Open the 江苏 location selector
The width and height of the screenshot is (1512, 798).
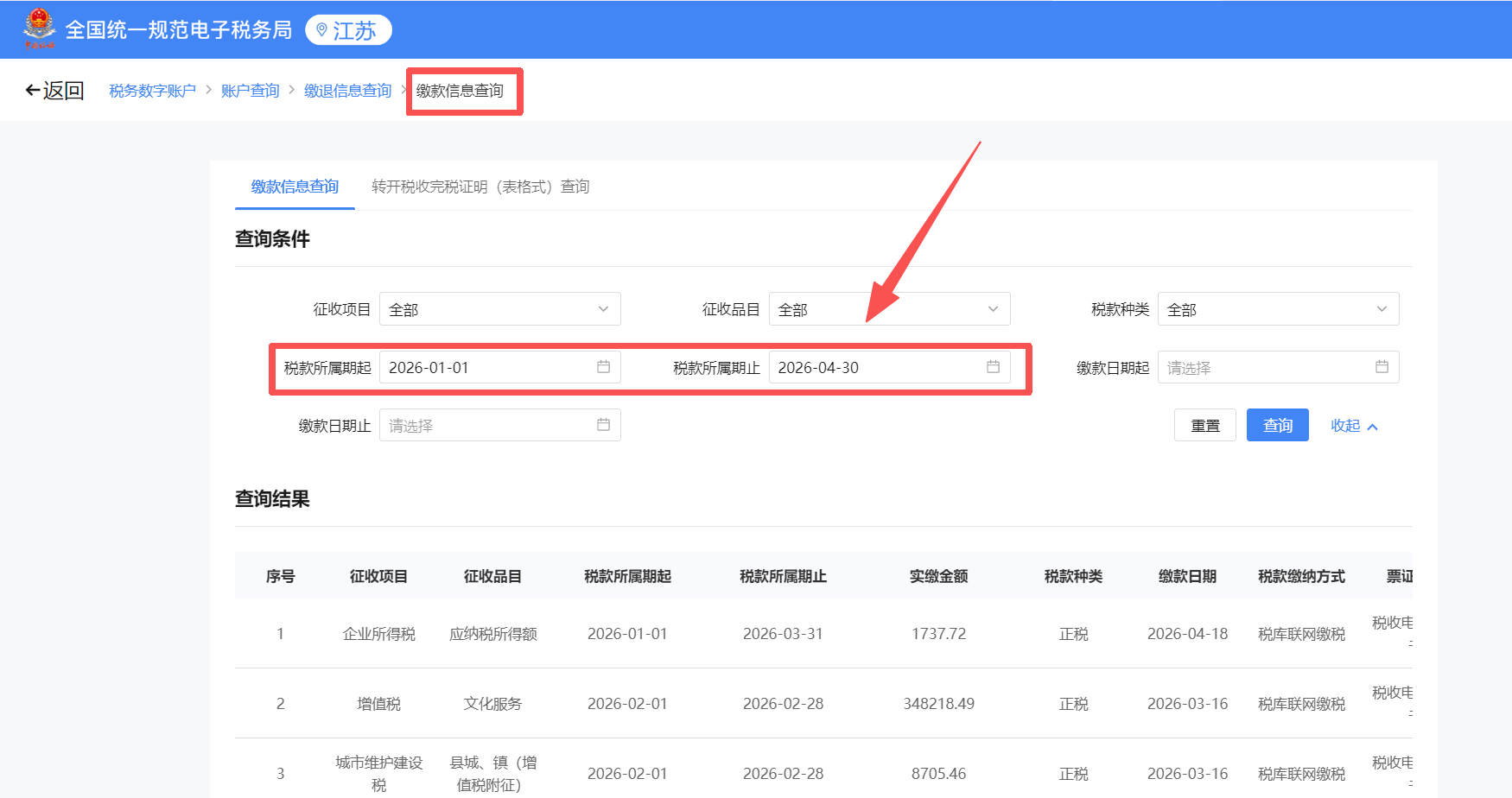(x=348, y=30)
